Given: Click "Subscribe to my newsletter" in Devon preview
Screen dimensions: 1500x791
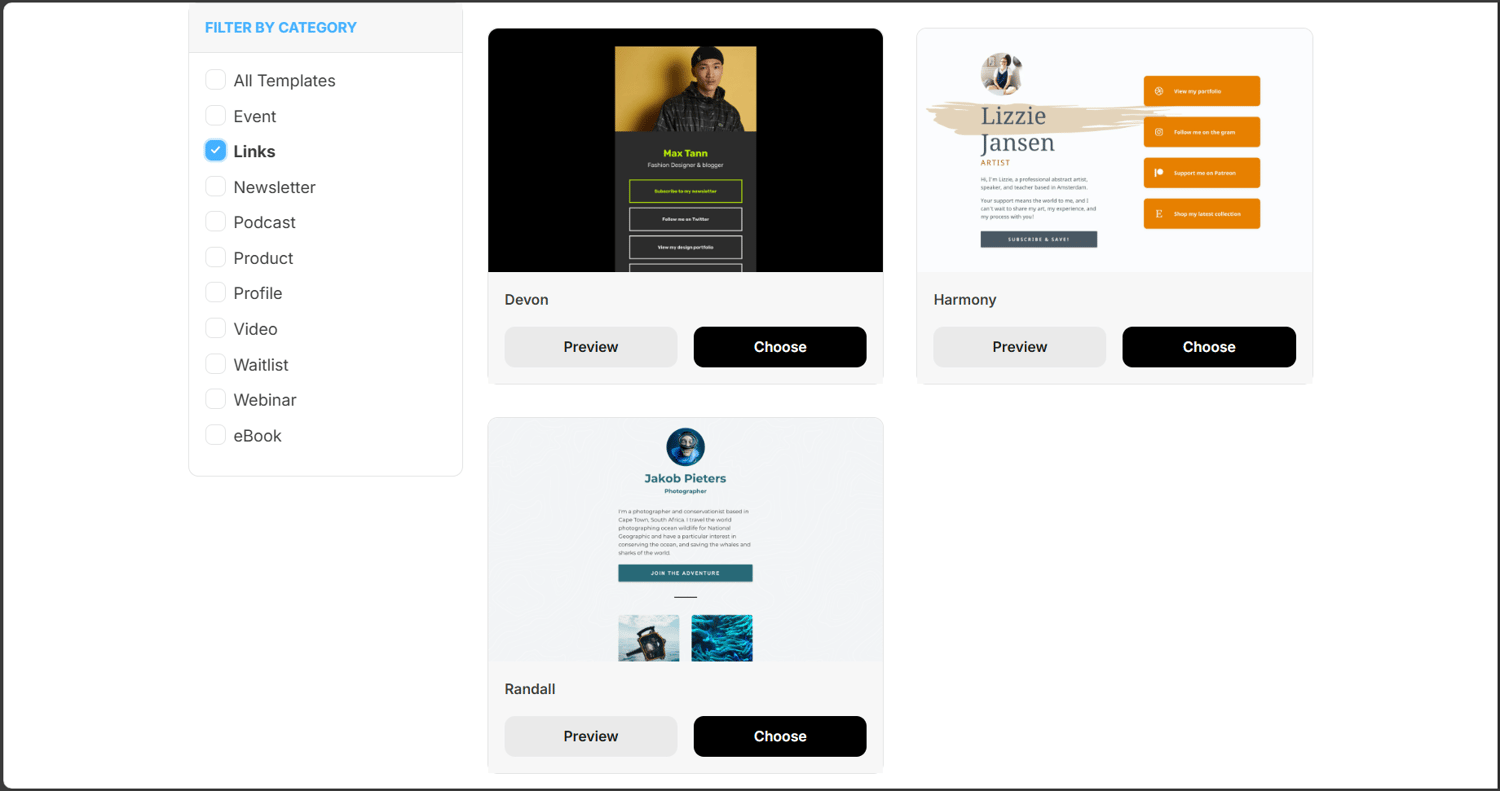Looking at the screenshot, I should click(x=684, y=190).
